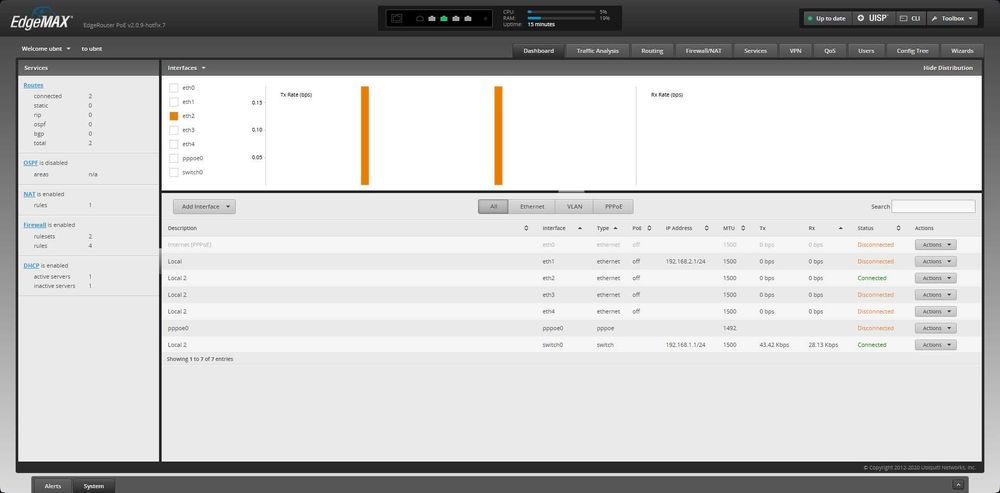Show All interfaces filter

point(494,207)
